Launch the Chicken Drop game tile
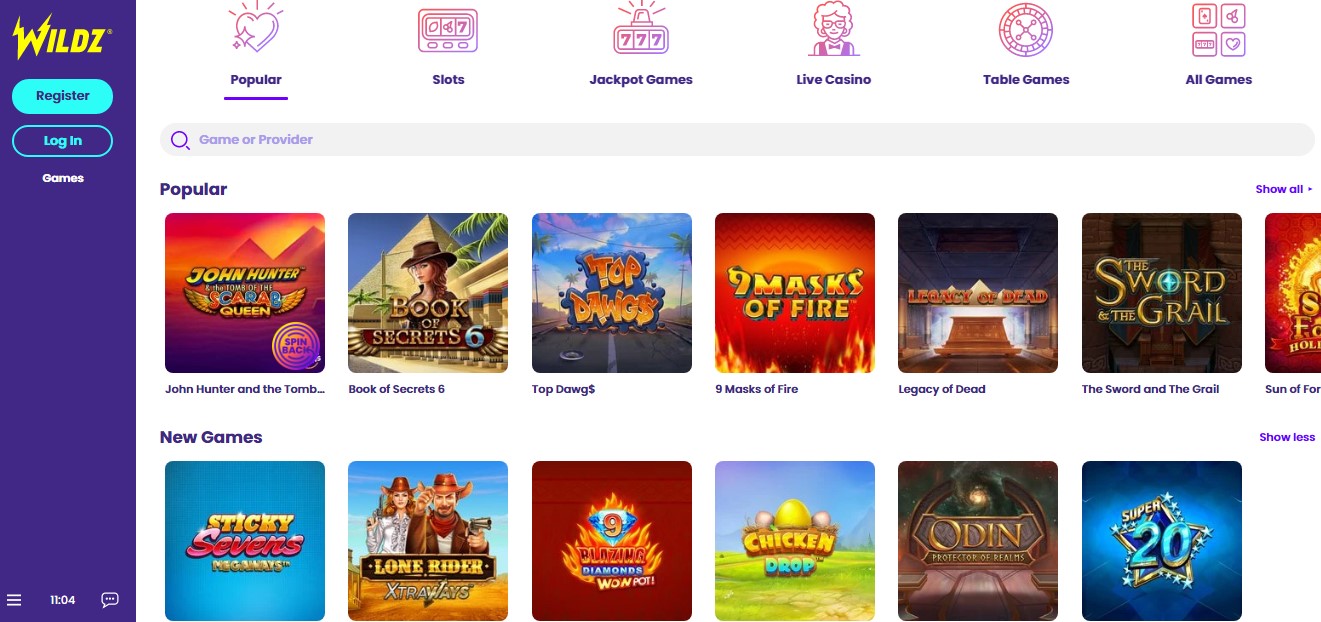This screenshot has height=622, width=1321. tap(795, 541)
